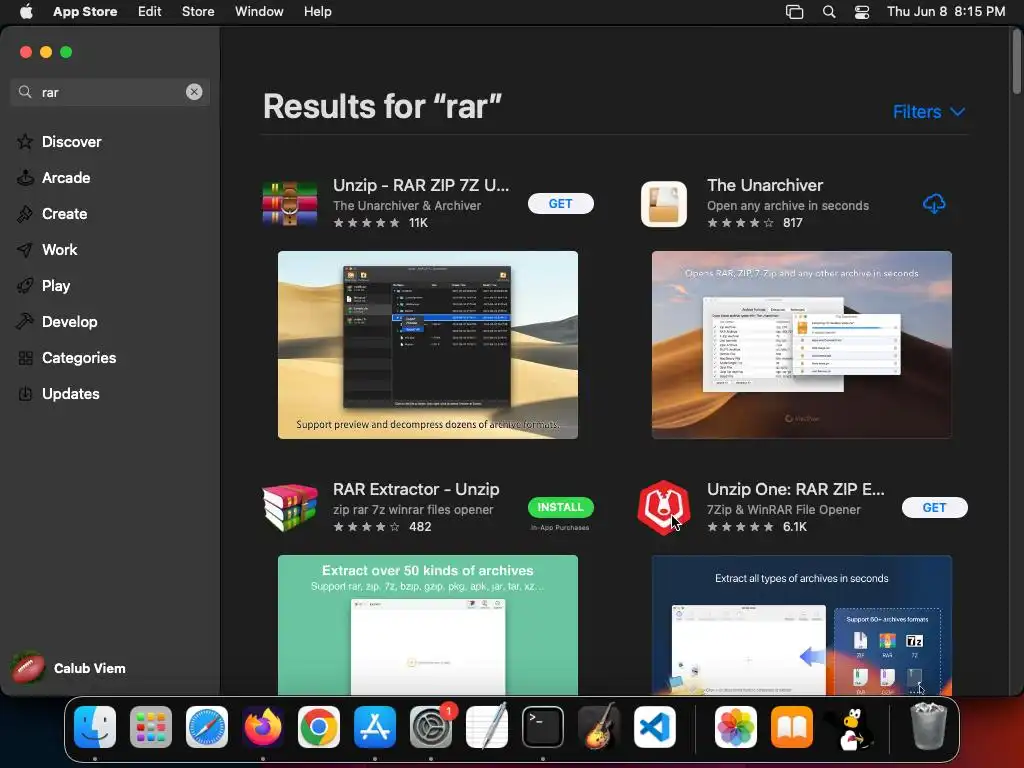Open the Control Center in menu bar

[x=862, y=12]
